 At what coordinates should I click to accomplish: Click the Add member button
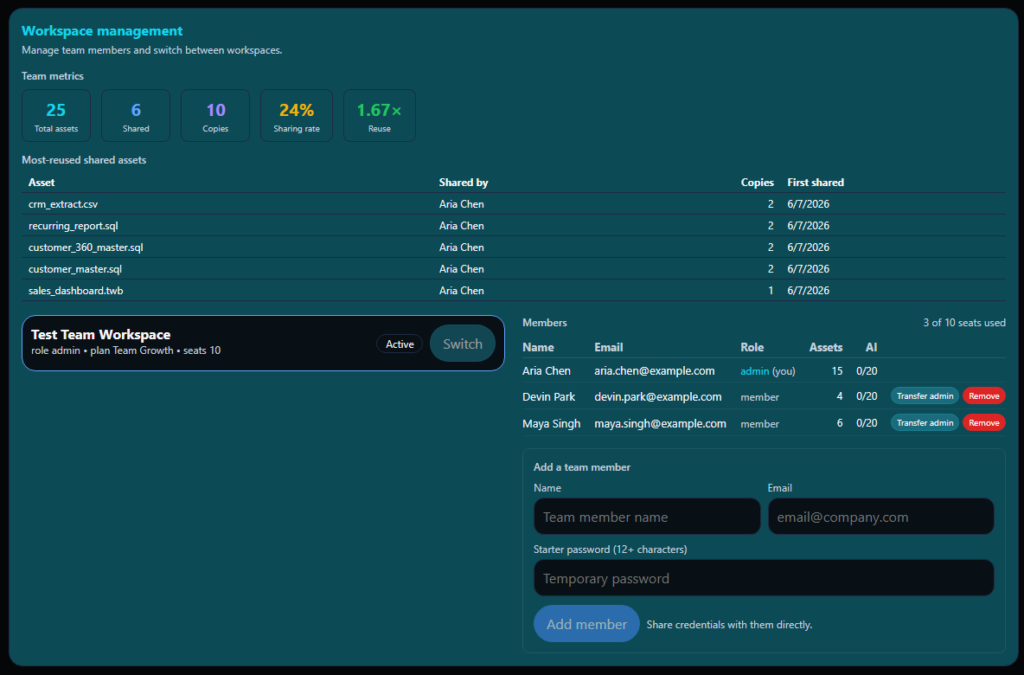586,624
